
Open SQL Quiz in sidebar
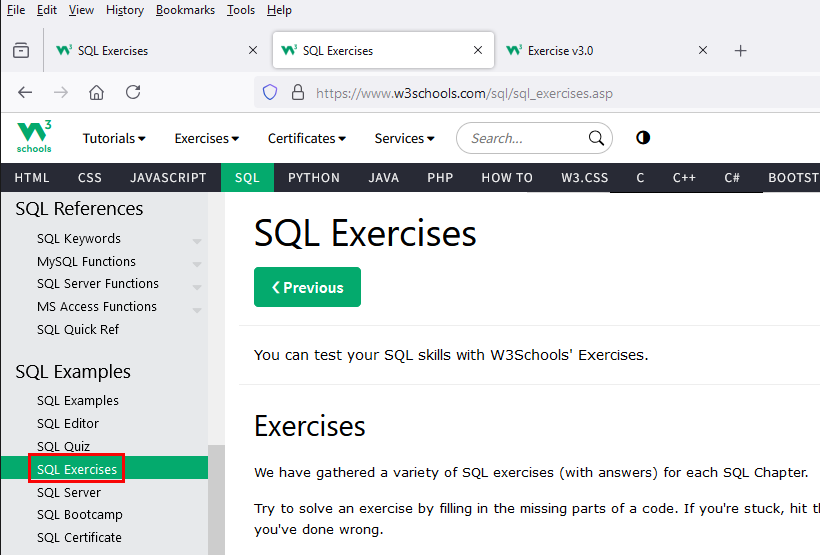(x=63, y=446)
